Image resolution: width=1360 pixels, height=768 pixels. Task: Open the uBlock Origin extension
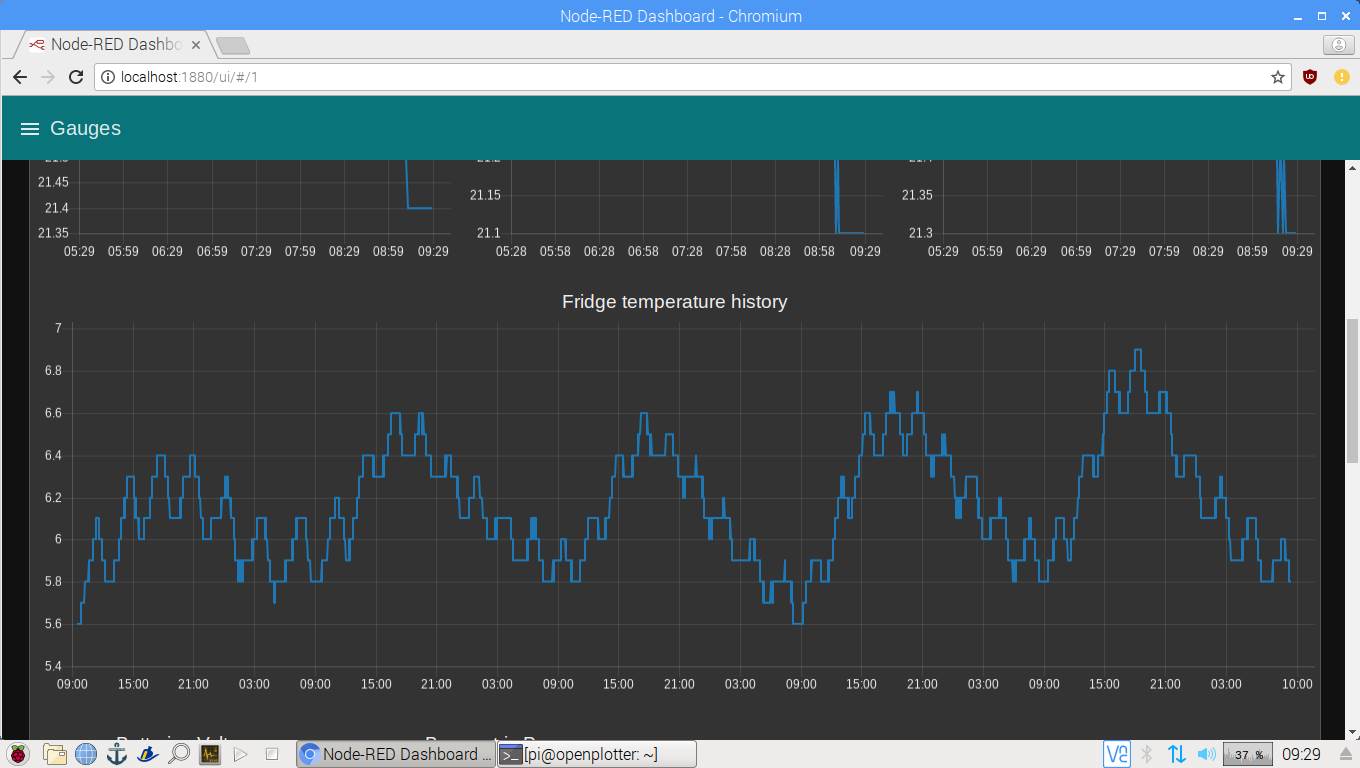(1310, 77)
